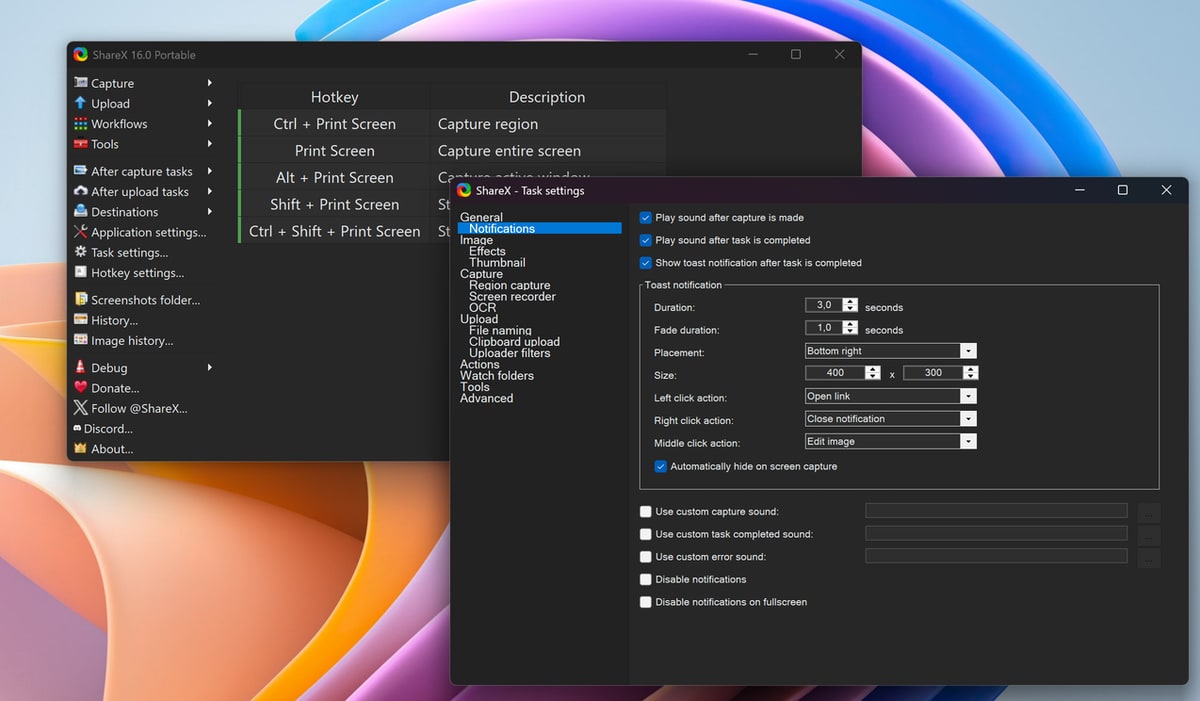Image resolution: width=1200 pixels, height=701 pixels.
Task: Toggle Play sound after capture is made
Action: coord(646,217)
